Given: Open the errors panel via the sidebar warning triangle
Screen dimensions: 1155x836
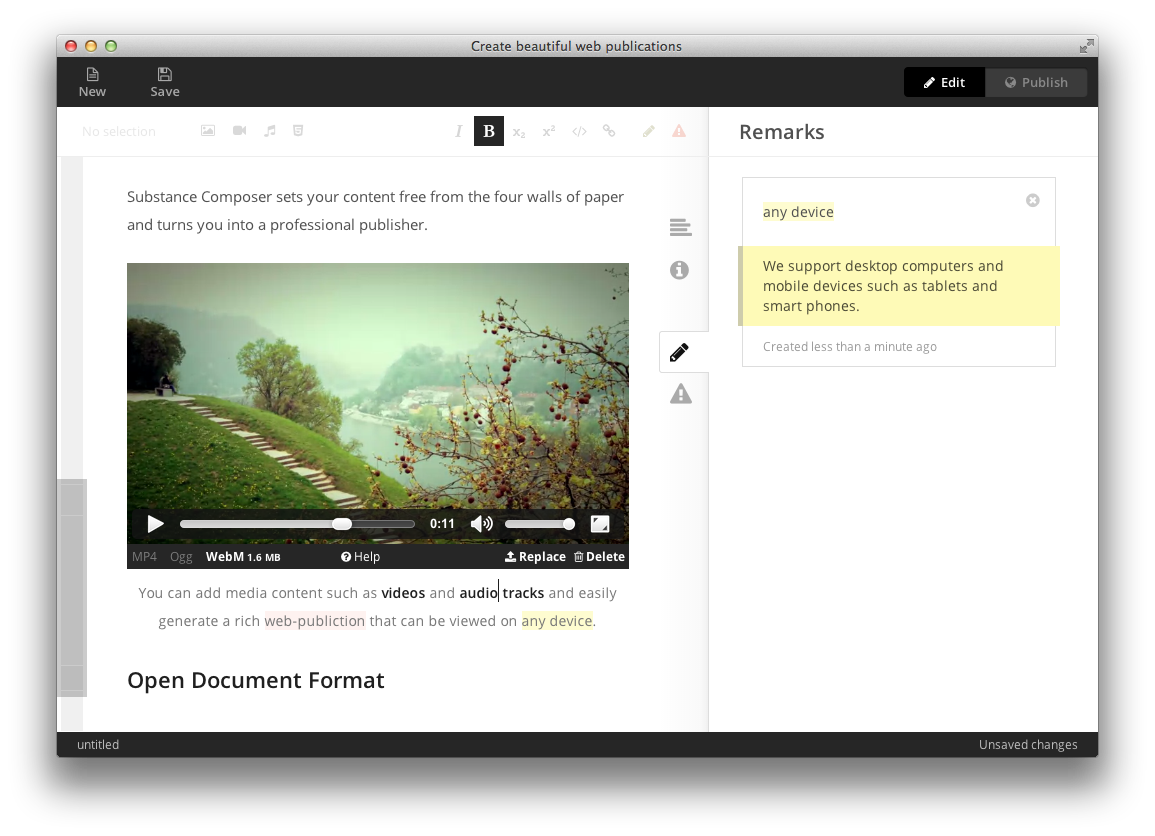Looking at the screenshot, I should pos(681,394).
